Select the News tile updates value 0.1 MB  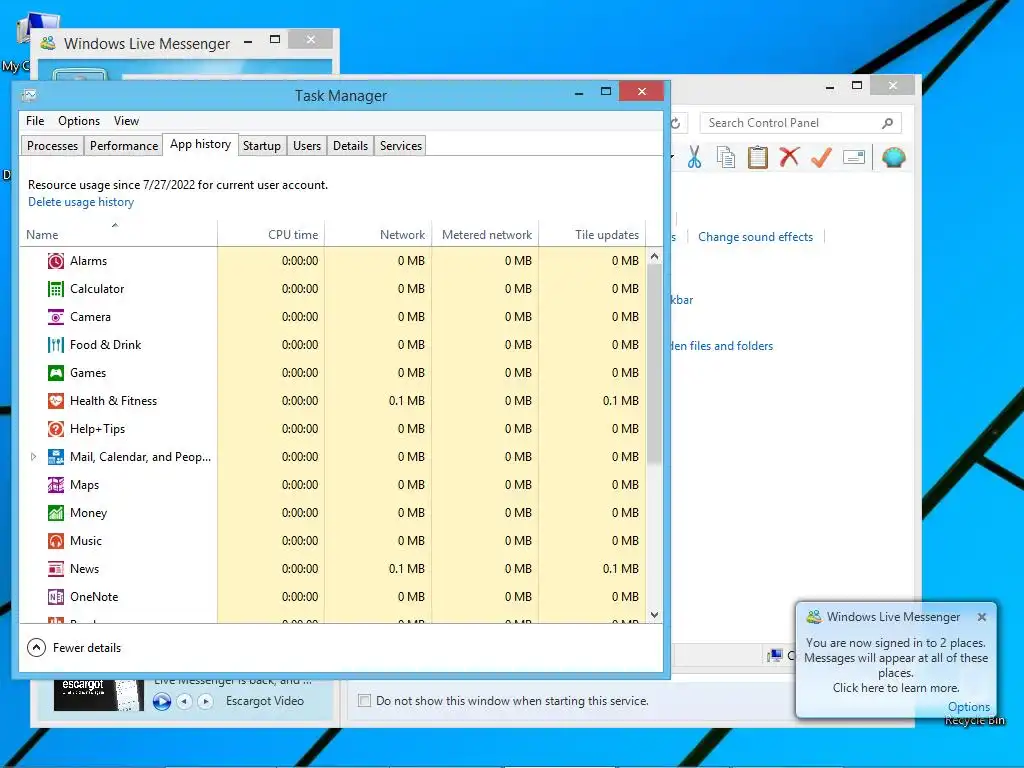[x=620, y=569]
